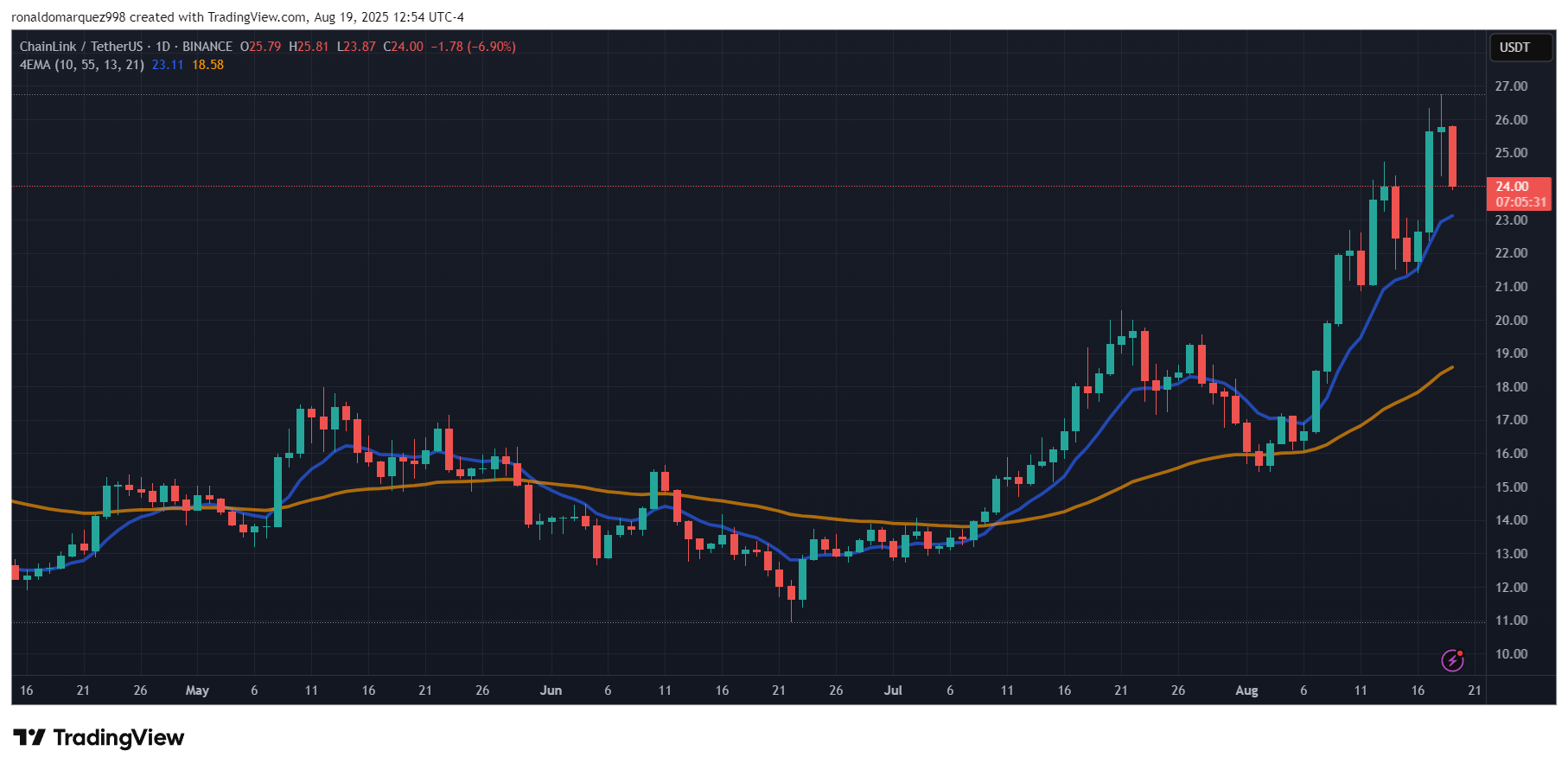Click the Jun label on time axis
The image size is (1568, 770).
(551, 690)
